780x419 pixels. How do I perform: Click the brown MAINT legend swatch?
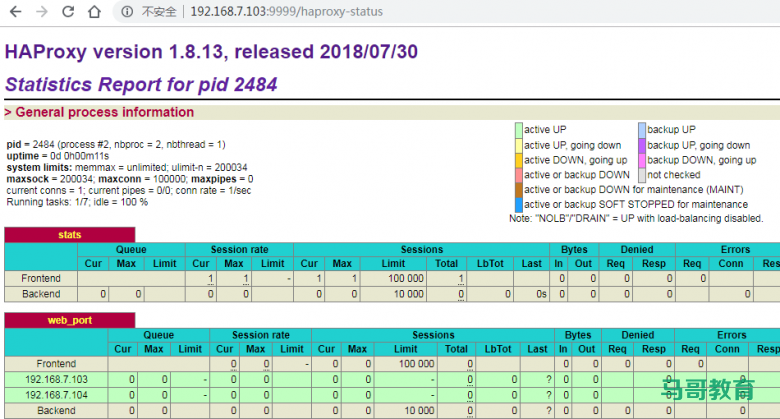point(518,190)
